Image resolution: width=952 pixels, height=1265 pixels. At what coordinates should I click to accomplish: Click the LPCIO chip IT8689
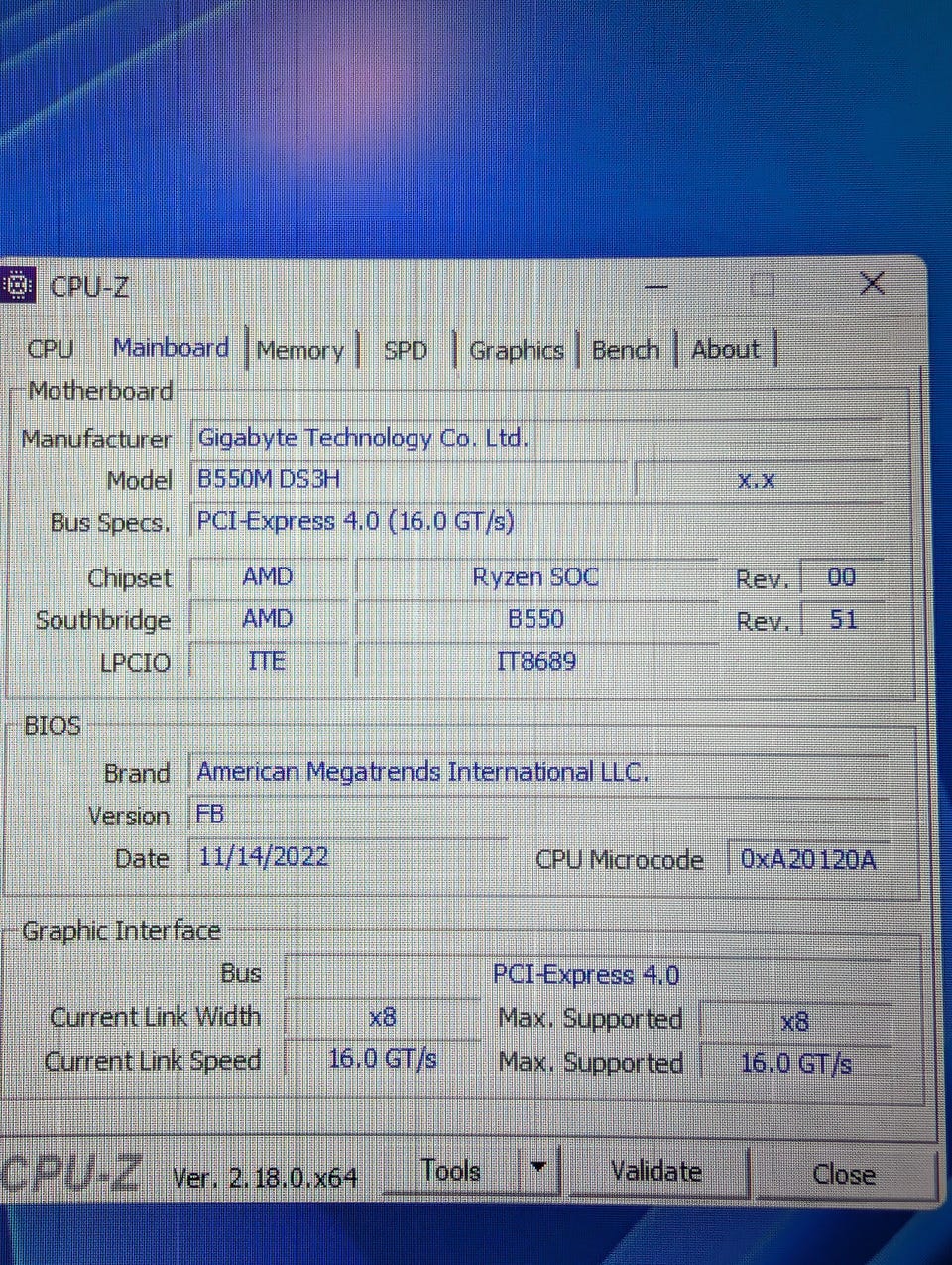coord(535,661)
